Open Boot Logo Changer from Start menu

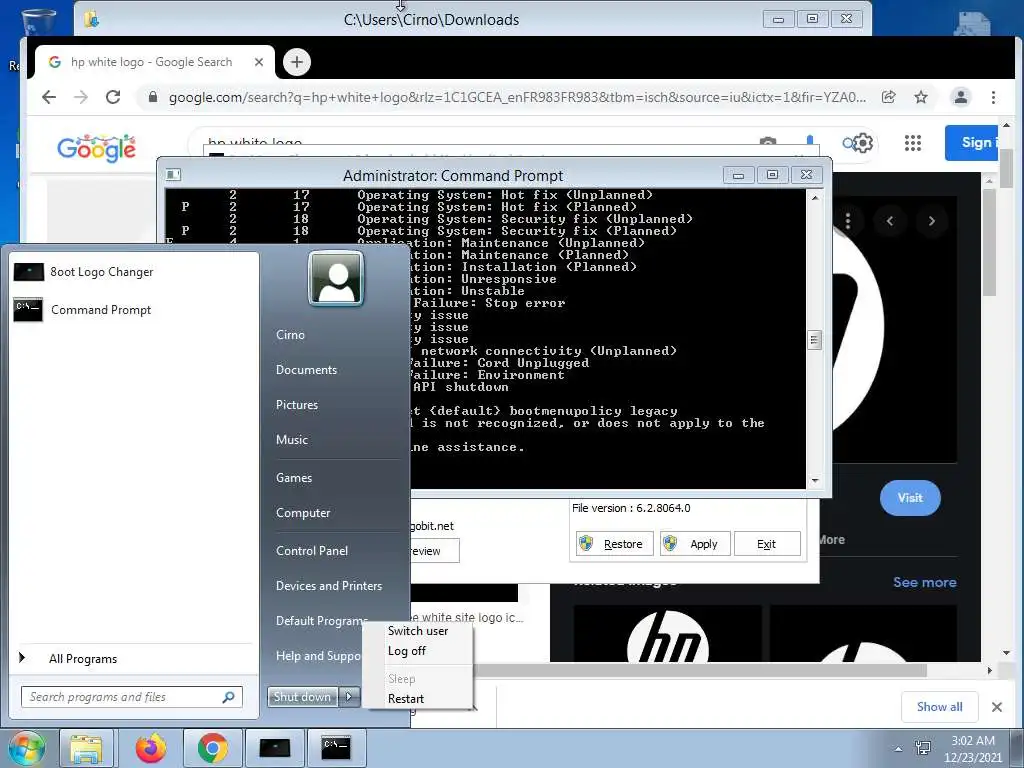84,272
